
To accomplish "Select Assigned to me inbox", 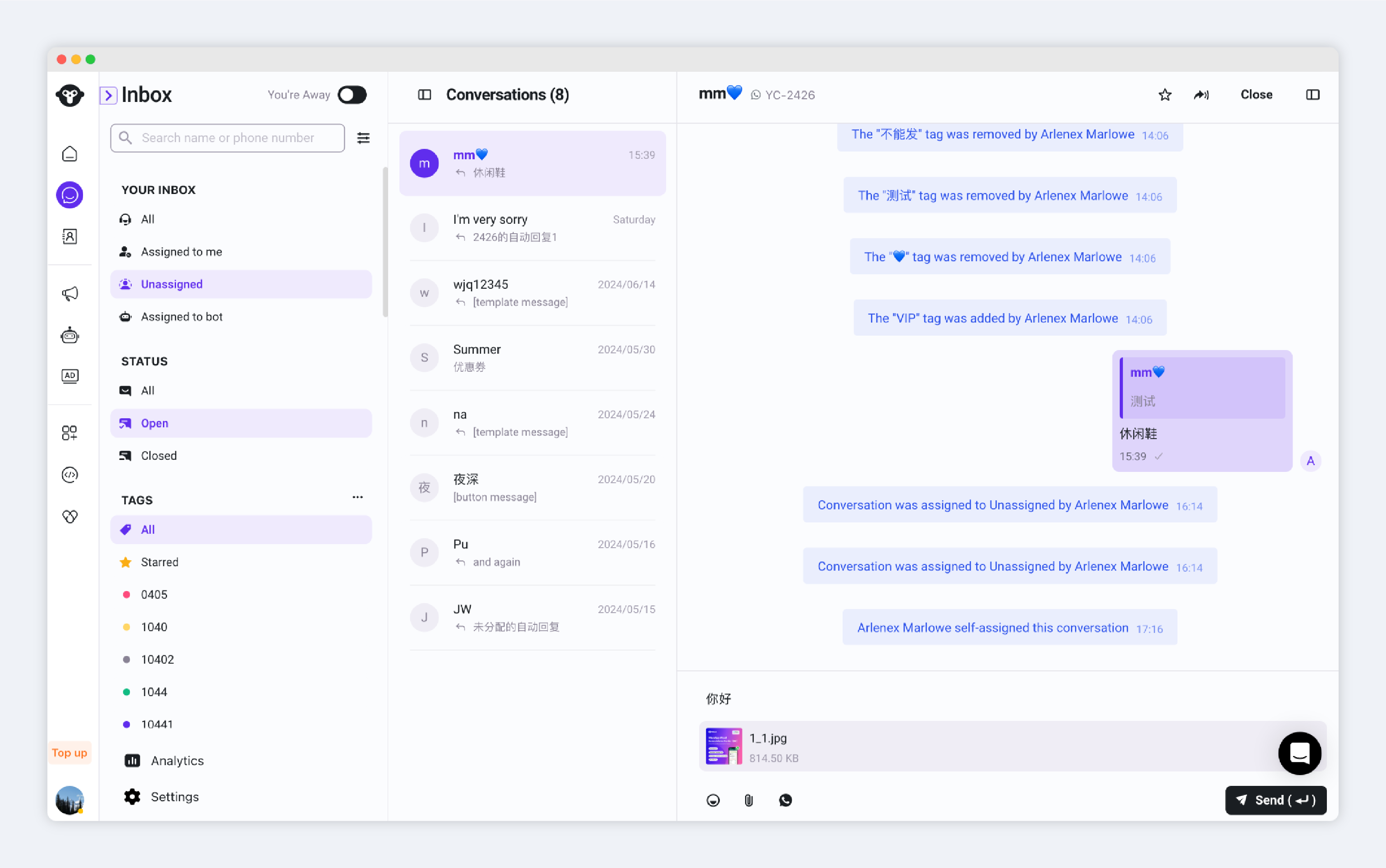I will click(181, 251).
